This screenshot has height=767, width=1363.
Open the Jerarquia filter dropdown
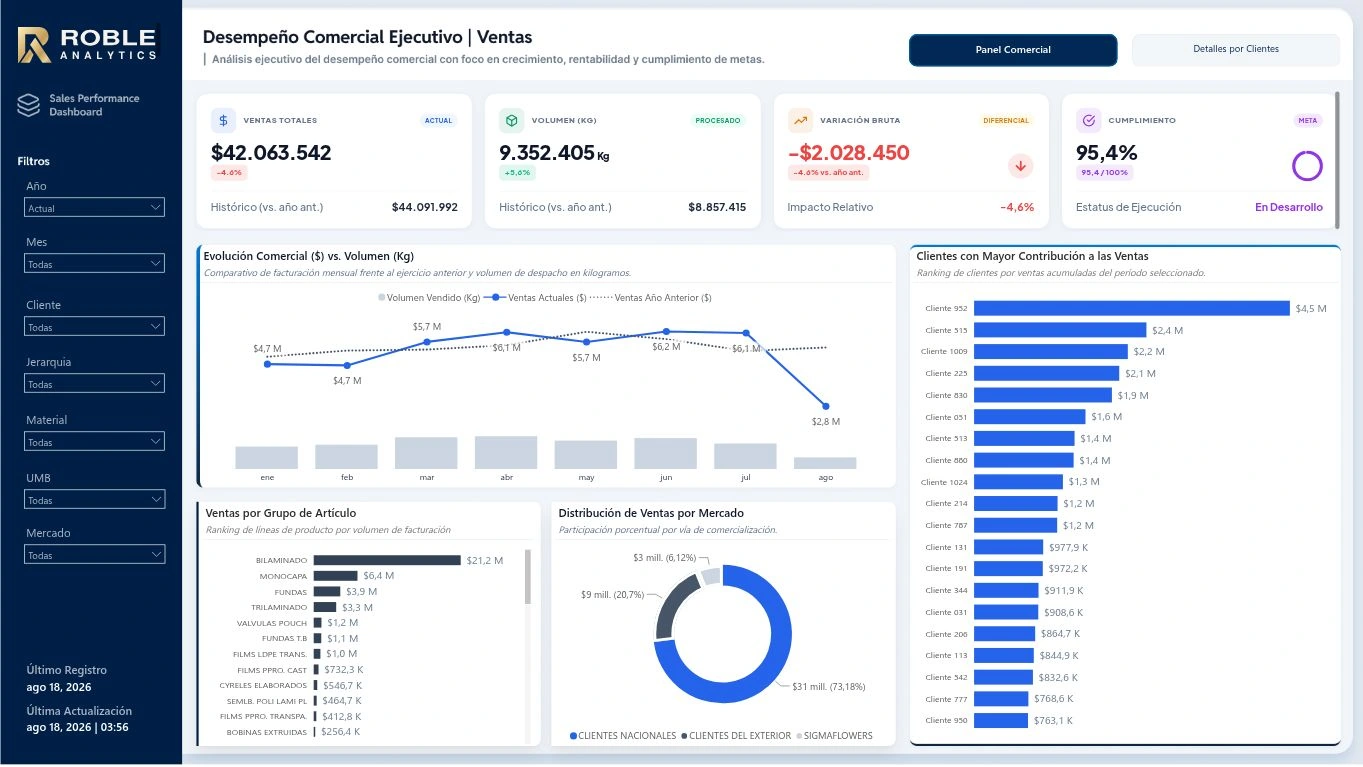pyautogui.click(x=94, y=384)
